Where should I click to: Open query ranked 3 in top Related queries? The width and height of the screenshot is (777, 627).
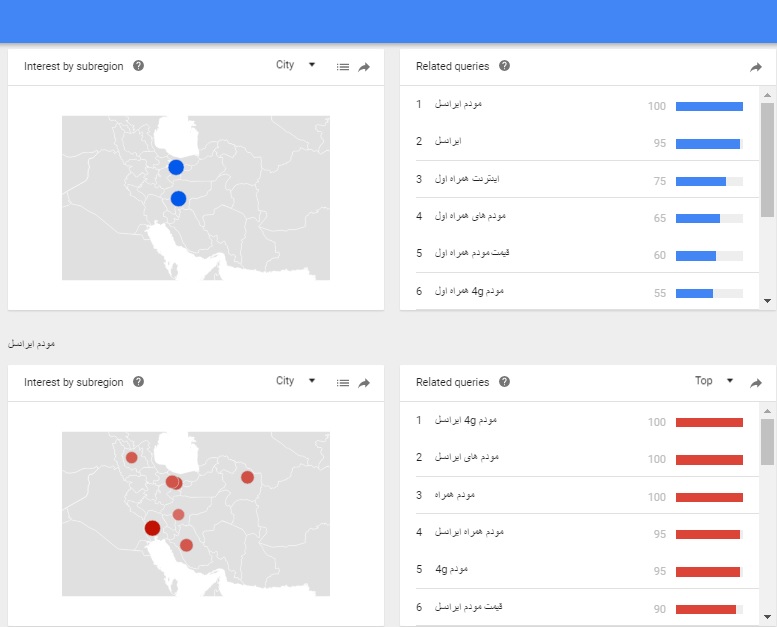(x=467, y=179)
